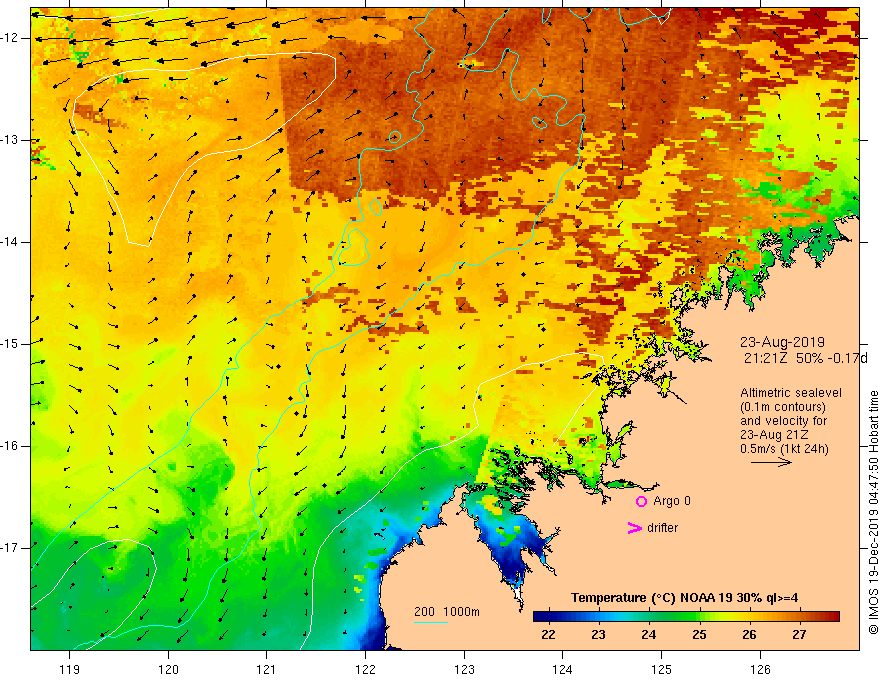Click the temperature scale value 23
The height and width of the screenshot is (680, 880).
(598, 635)
